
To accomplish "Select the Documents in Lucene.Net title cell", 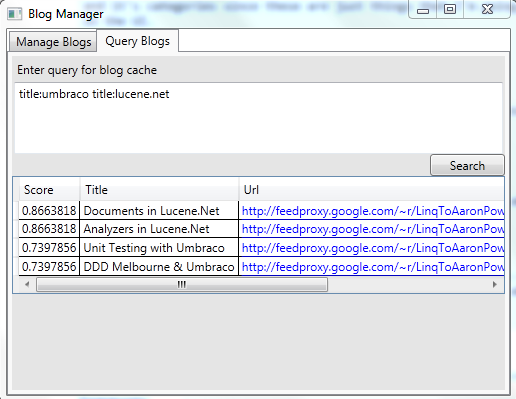I will pos(159,211).
